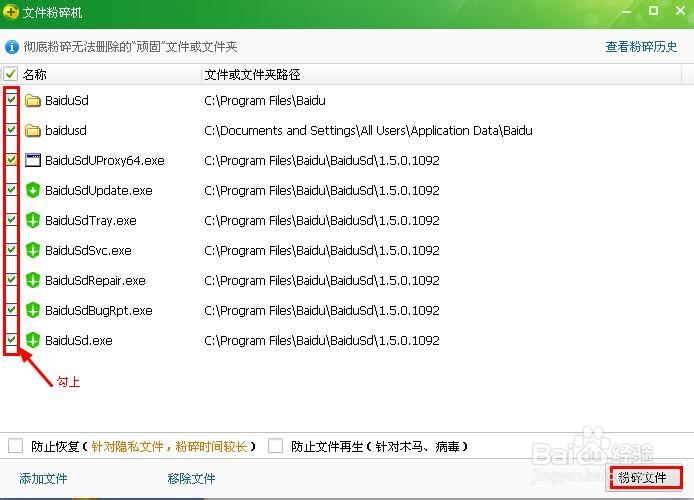694x500 pixels.
Task: Close the 文件粉碎机 window
Action: [681, 10]
